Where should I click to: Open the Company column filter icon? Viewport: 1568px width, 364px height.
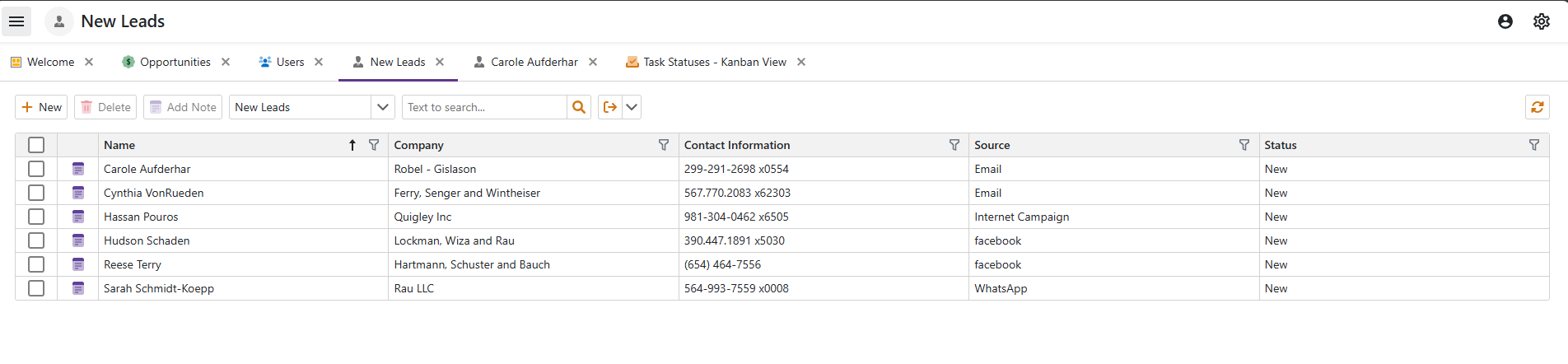coord(664,145)
